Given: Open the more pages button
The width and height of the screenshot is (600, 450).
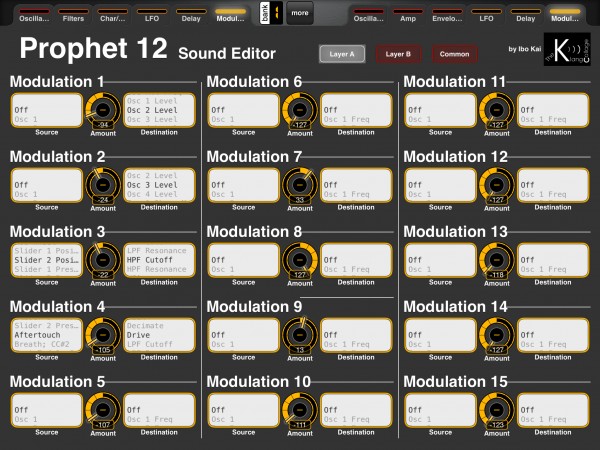Looking at the screenshot, I should tap(300, 13).
